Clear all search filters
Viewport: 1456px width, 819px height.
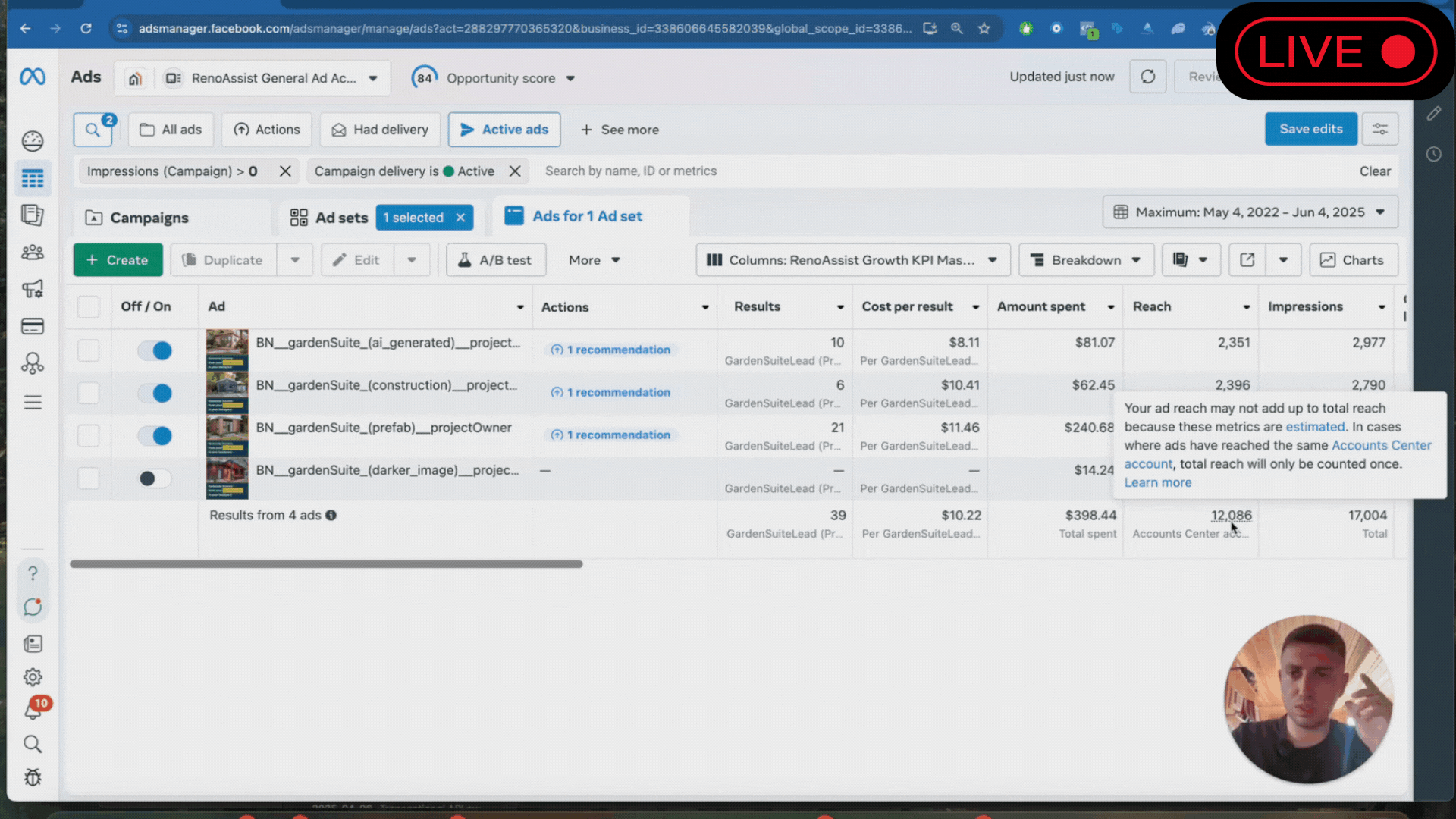pos(1375,171)
